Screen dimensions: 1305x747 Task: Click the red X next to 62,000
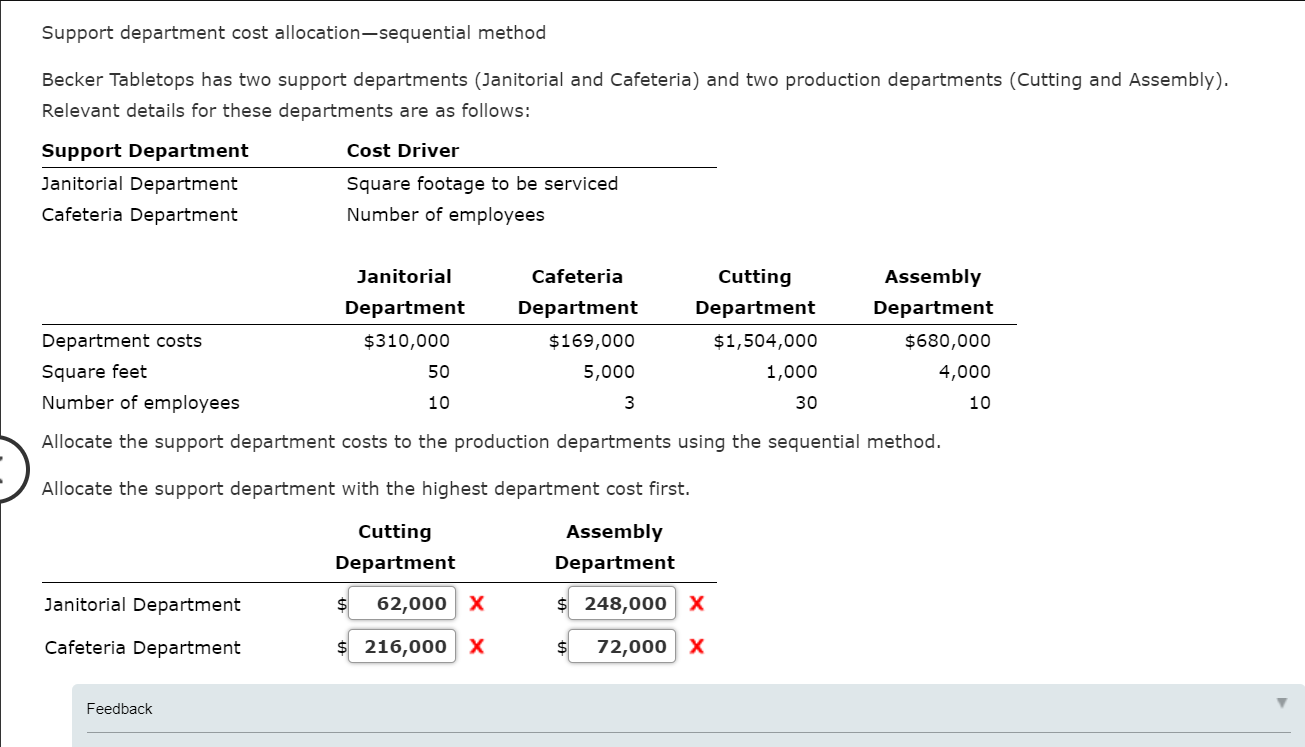pos(477,604)
